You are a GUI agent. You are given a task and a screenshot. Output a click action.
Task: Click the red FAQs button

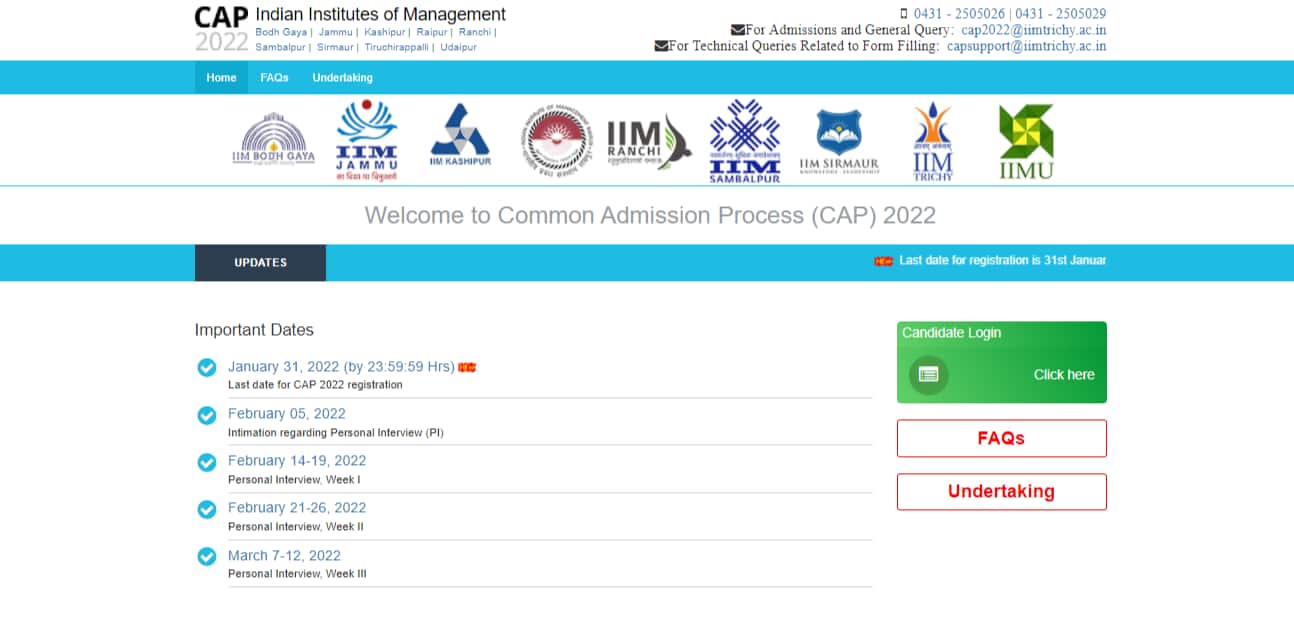point(1001,438)
